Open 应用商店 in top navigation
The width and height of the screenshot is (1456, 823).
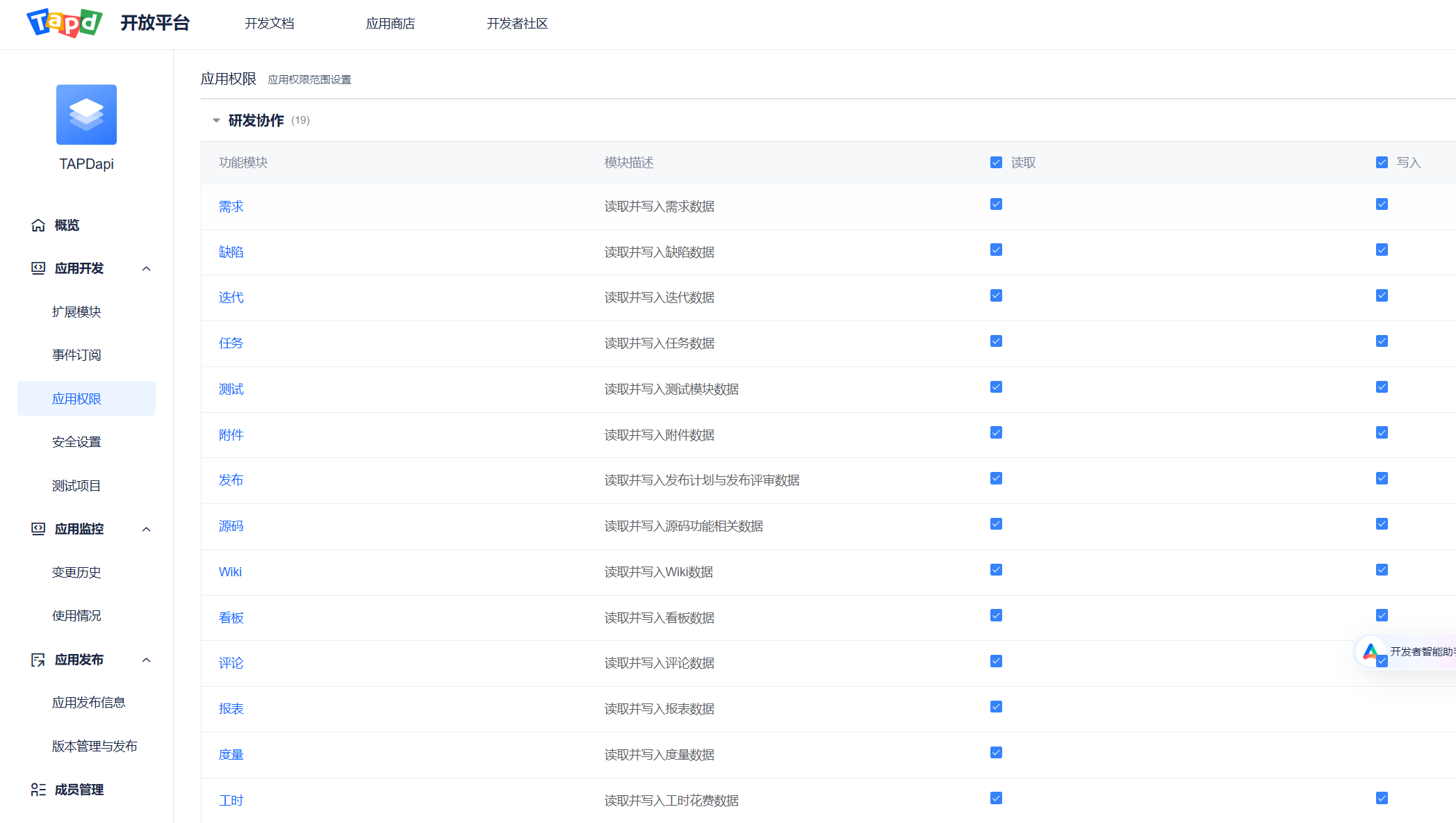(390, 24)
